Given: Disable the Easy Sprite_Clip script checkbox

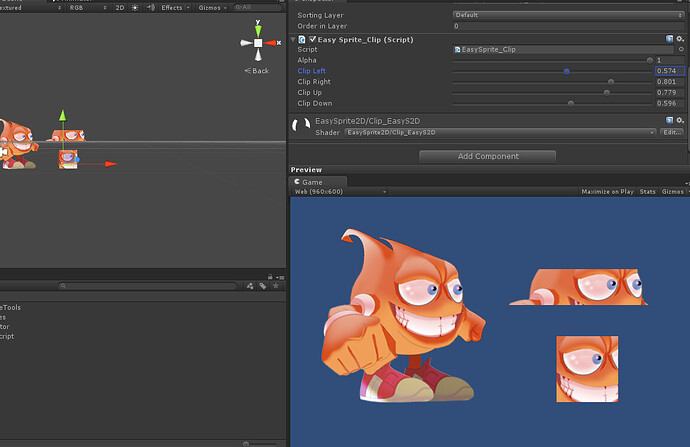Looking at the screenshot, I should coord(313,39).
